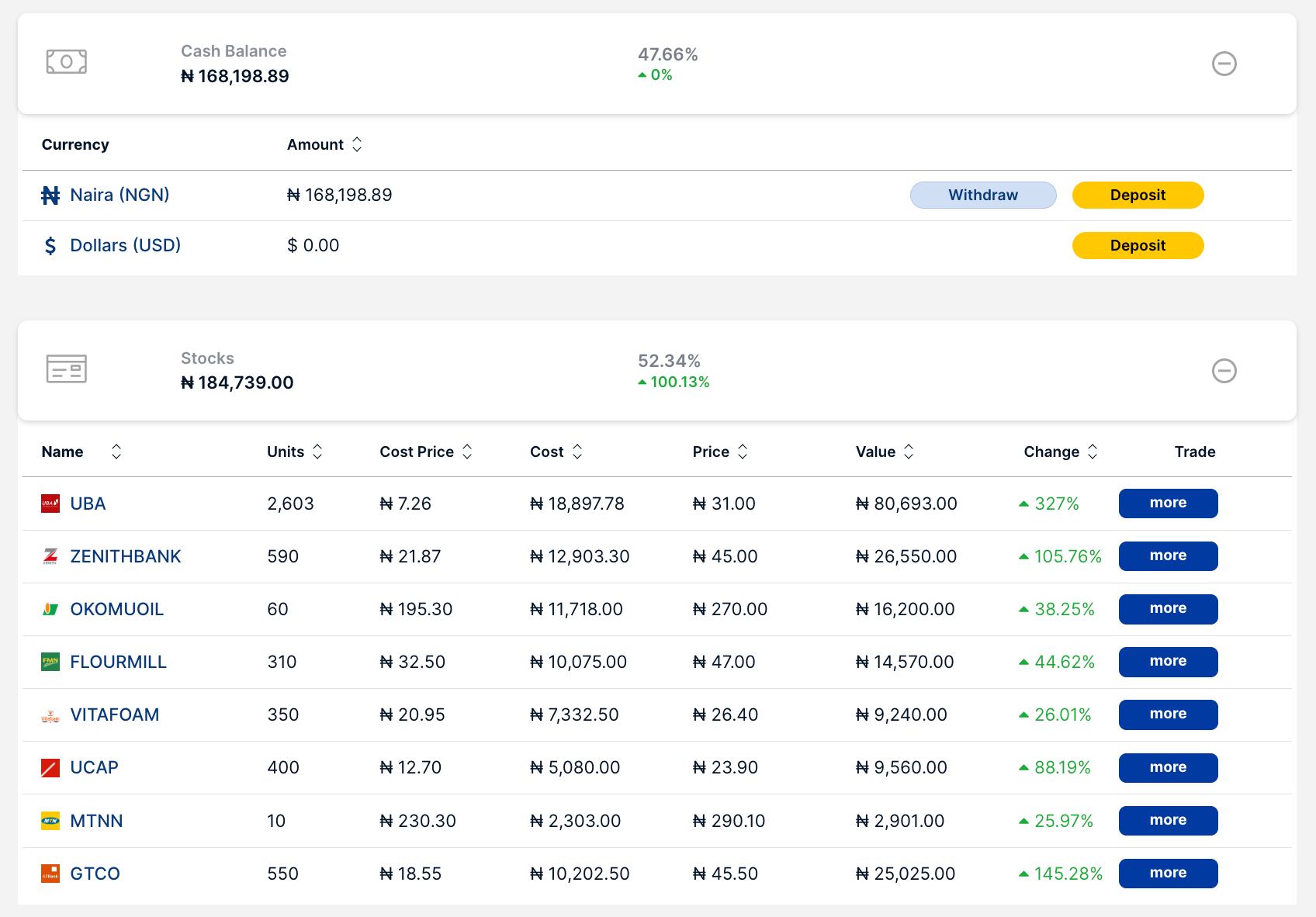Open more options for ZENITHBANK

1168,555
